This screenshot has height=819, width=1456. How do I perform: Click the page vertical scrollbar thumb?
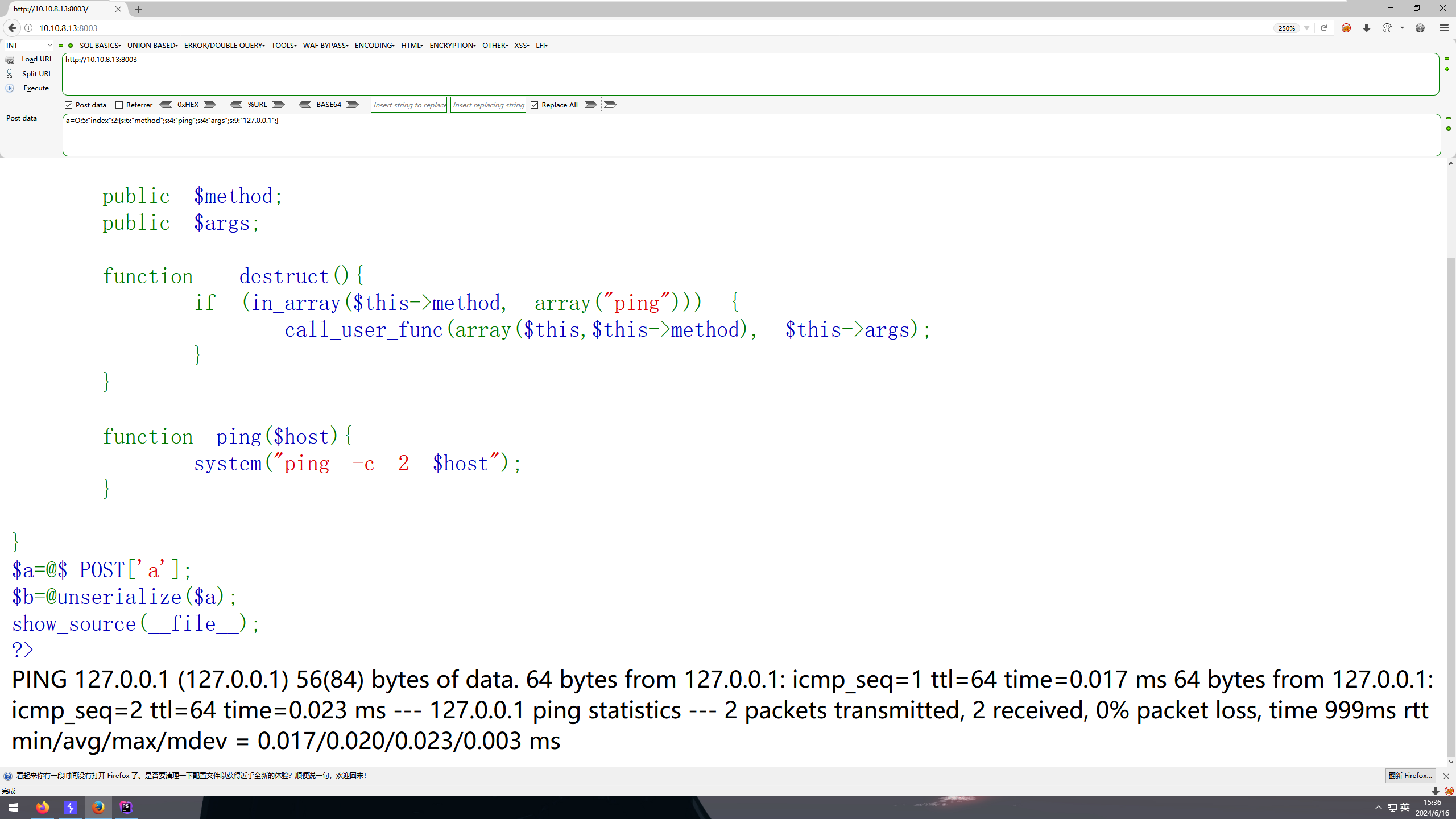coord(1451,506)
